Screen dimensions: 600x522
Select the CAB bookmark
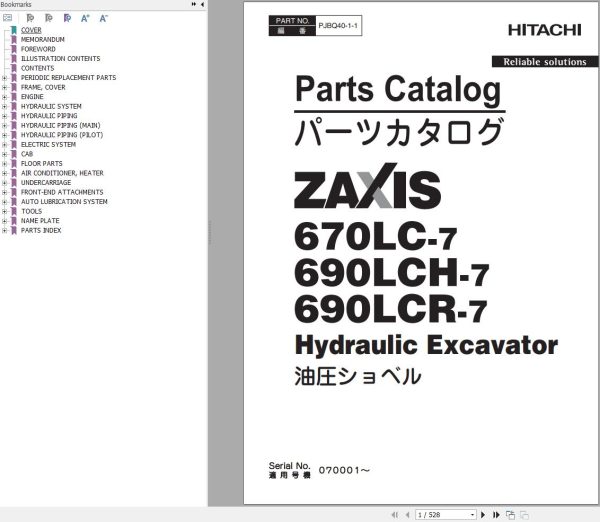tap(27, 154)
